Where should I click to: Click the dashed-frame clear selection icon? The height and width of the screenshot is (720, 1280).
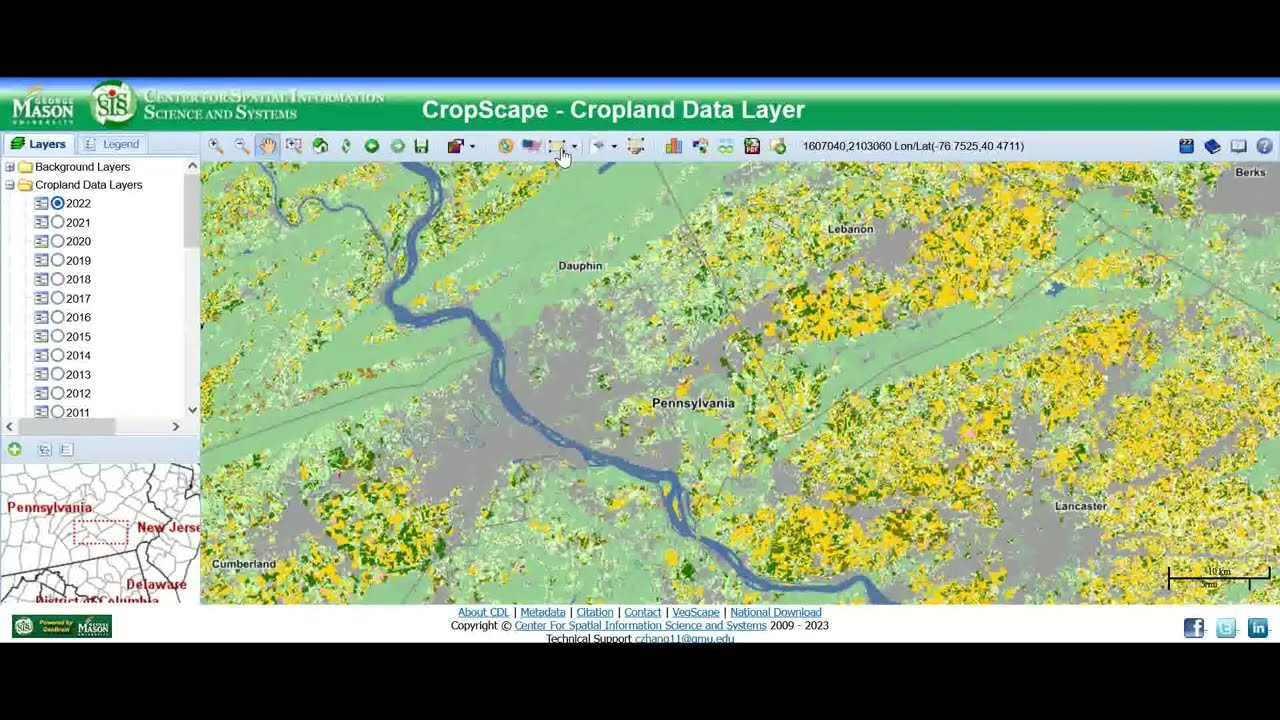[636, 146]
